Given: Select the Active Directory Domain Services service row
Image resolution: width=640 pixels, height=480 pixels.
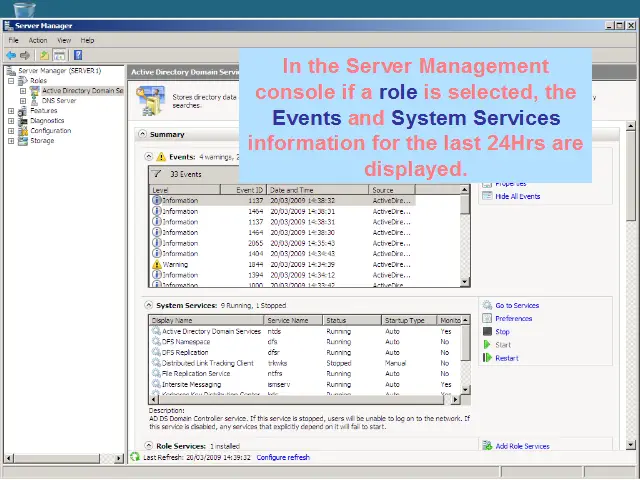Looking at the screenshot, I should click(x=305, y=331).
